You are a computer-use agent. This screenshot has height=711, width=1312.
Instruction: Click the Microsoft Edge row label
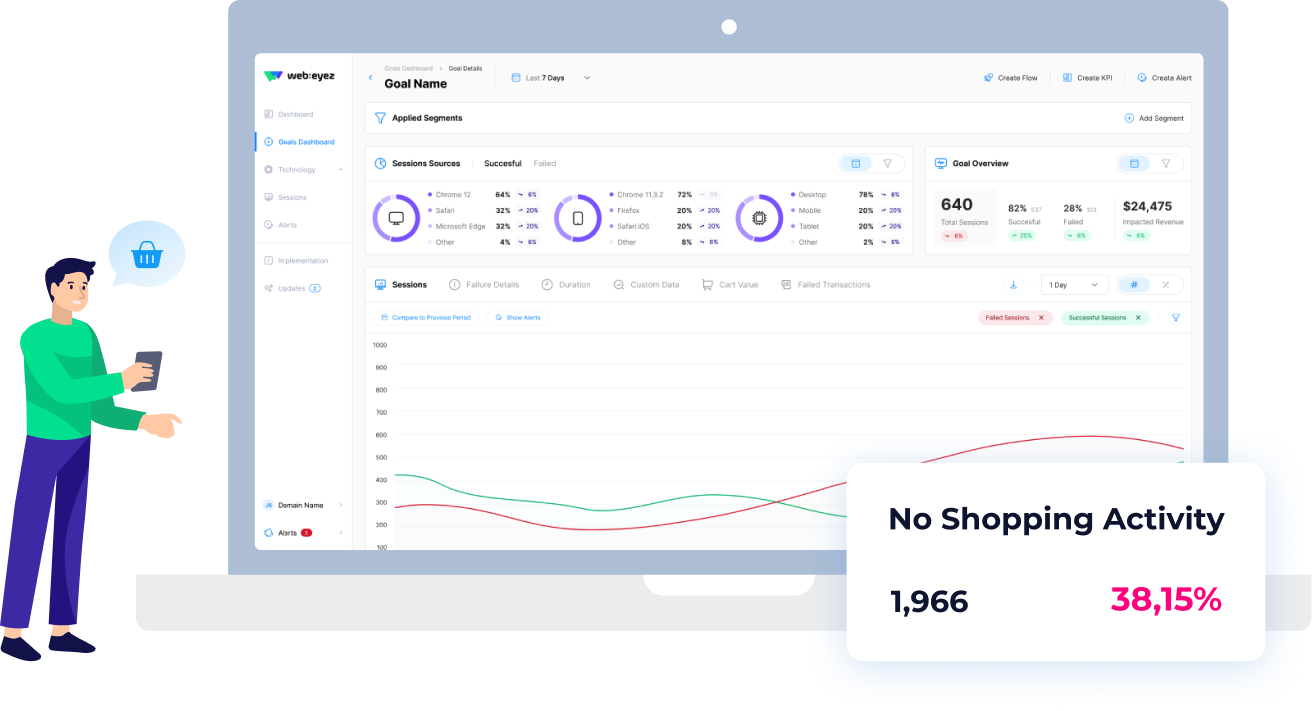(x=460, y=226)
